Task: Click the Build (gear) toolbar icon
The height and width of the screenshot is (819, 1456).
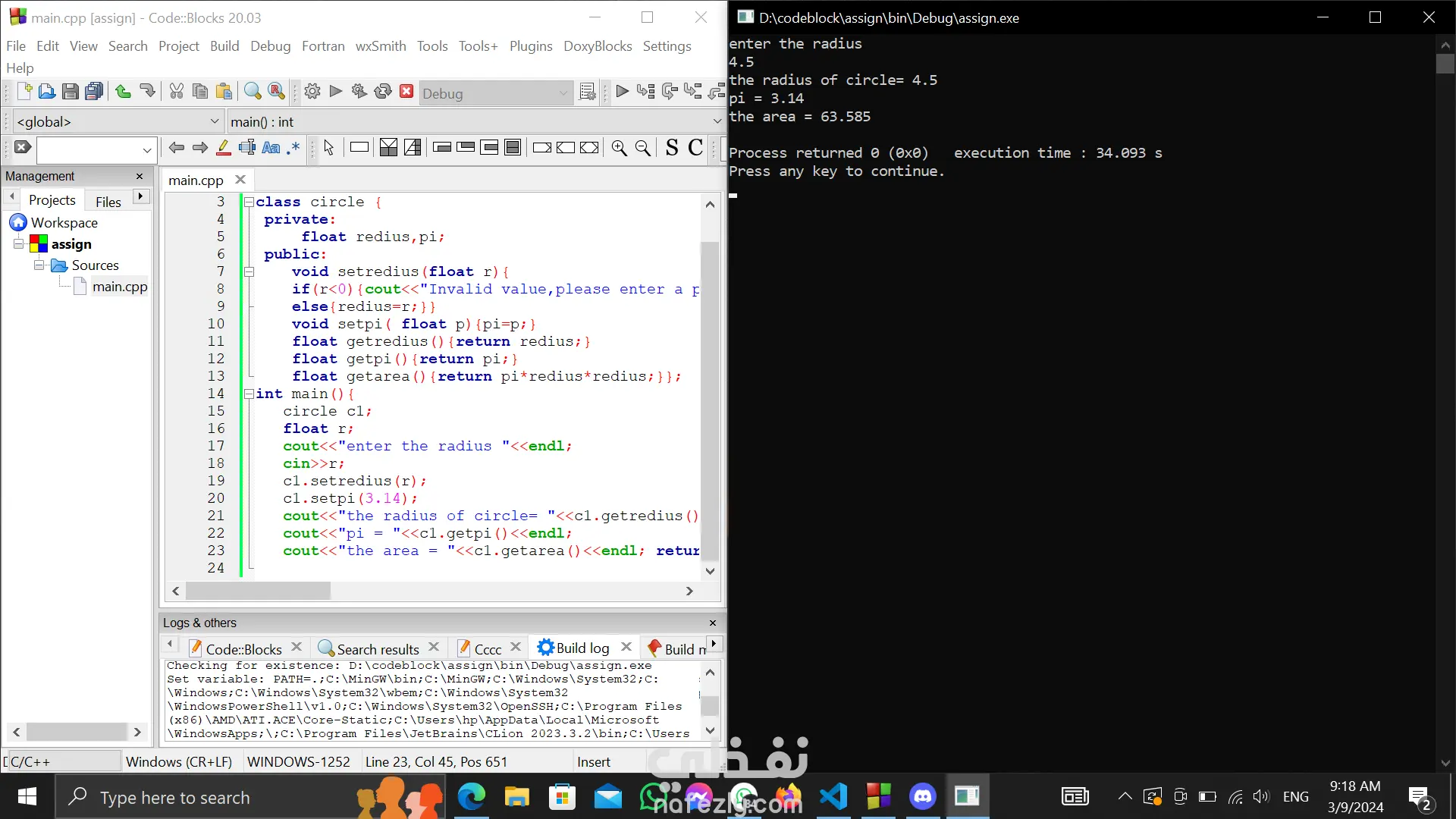Action: [312, 92]
